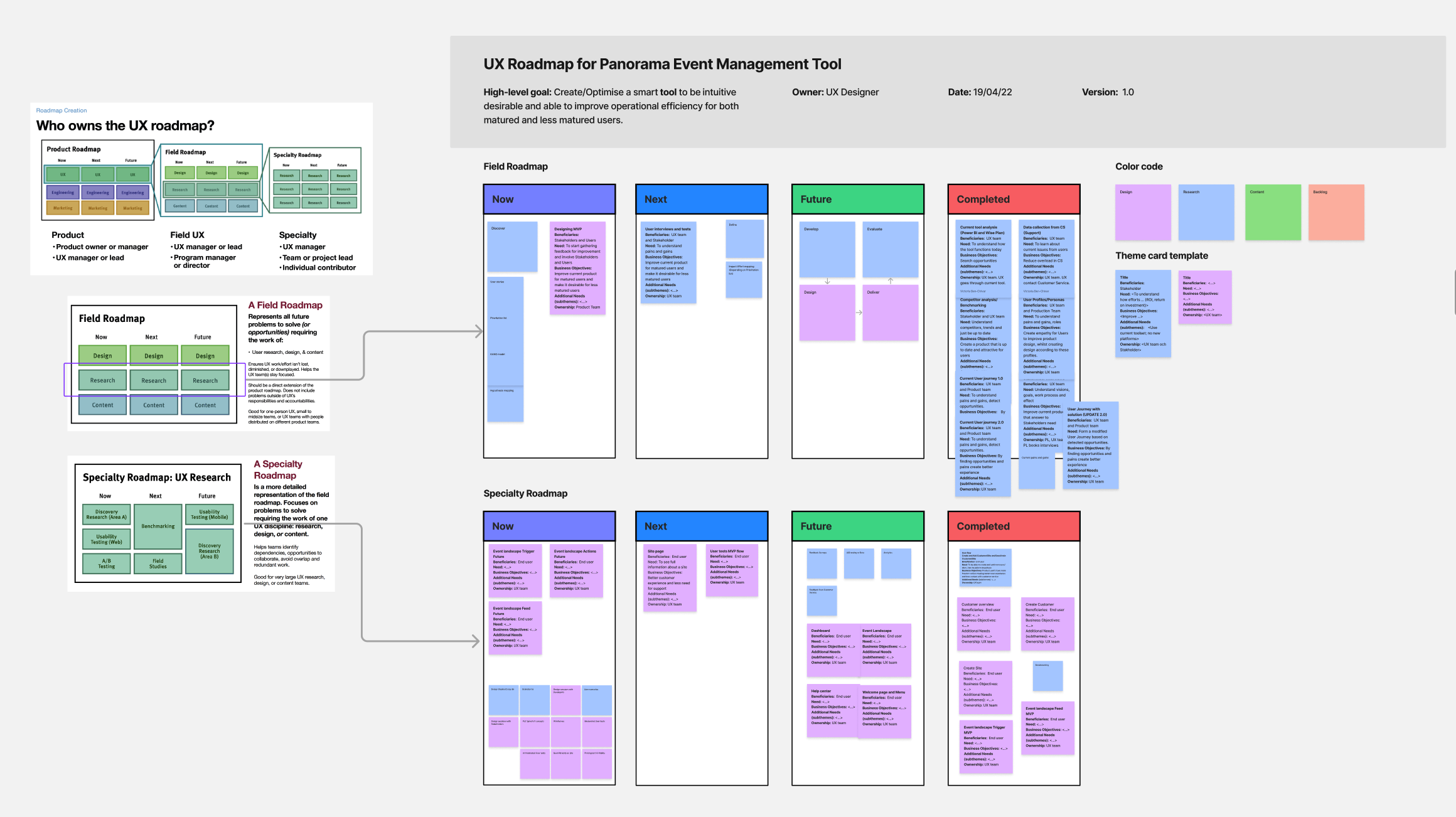Click the Field Roadmap 'Now' column header
The height and width of the screenshot is (817, 1456).
[x=549, y=199]
